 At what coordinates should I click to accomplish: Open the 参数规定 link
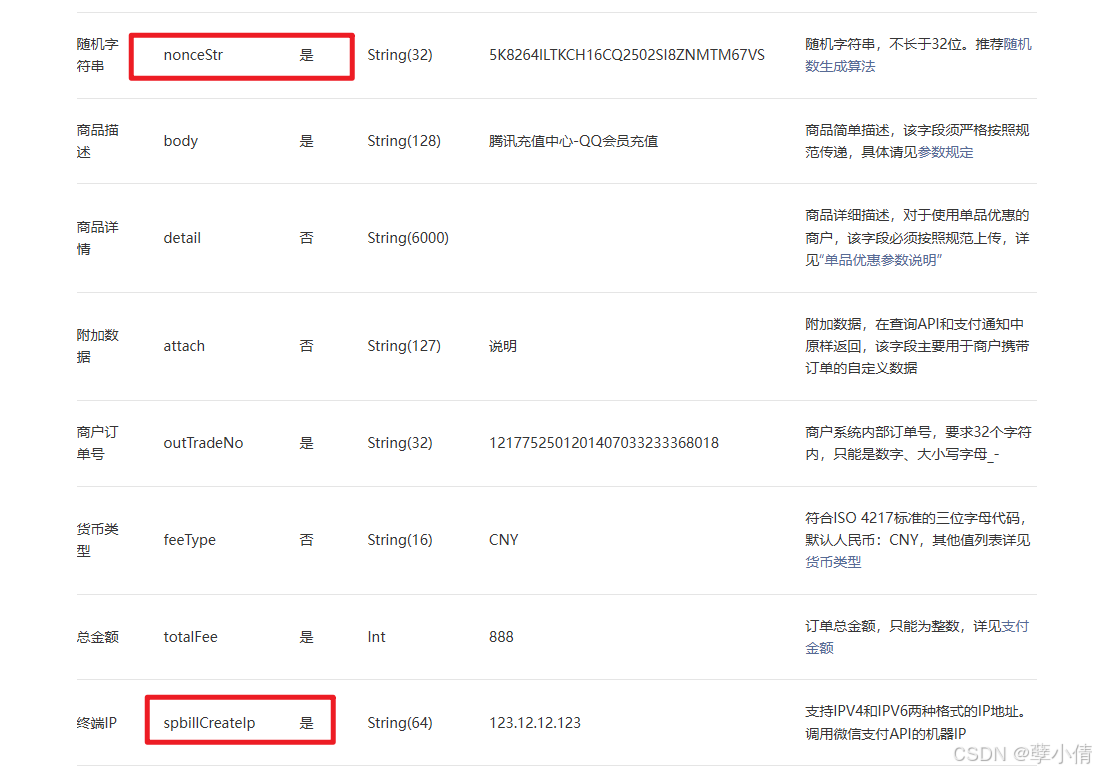coord(946,152)
